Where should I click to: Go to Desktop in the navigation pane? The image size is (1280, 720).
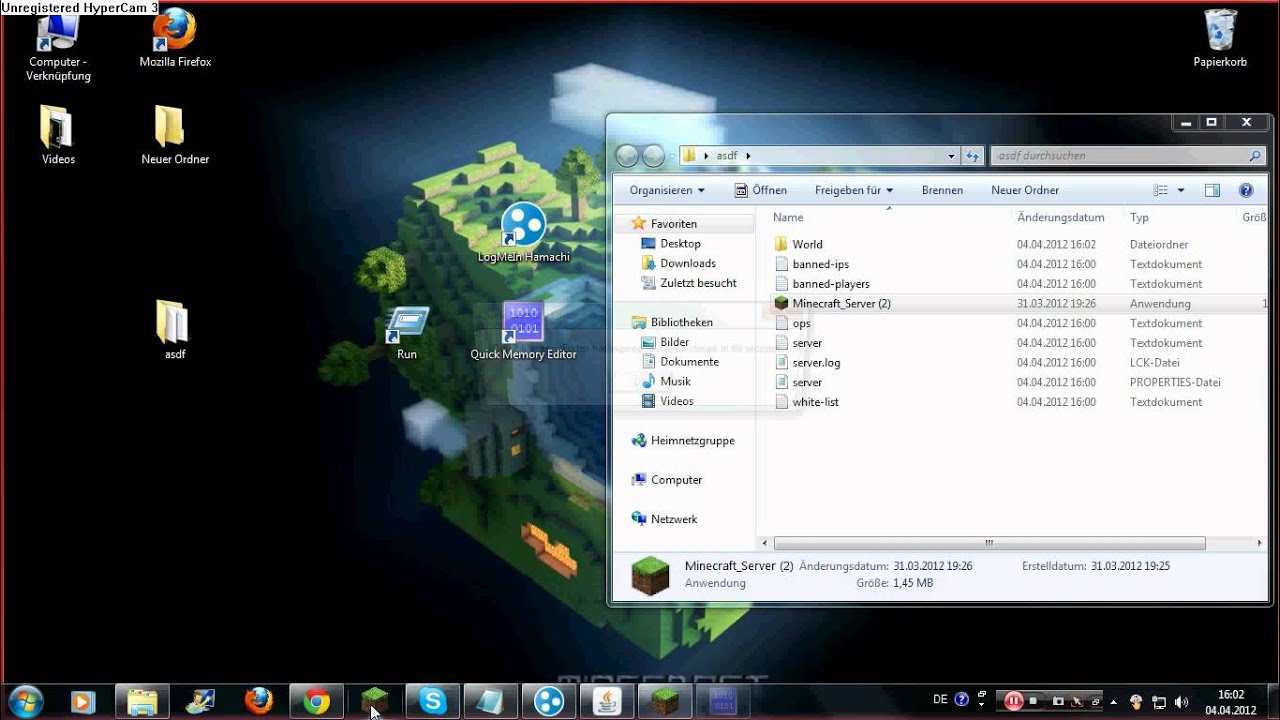tap(680, 243)
